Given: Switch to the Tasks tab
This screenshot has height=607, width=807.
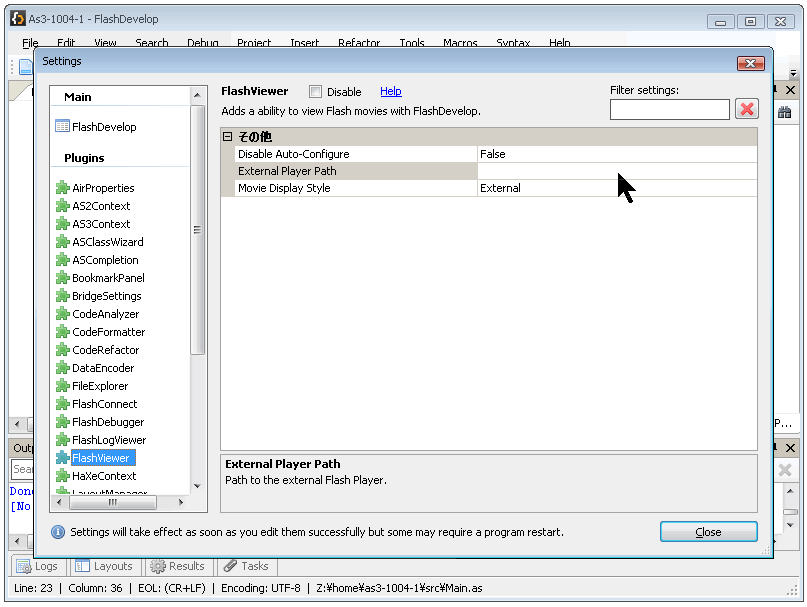Looking at the screenshot, I should pyautogui.click(x=247, y=566).
